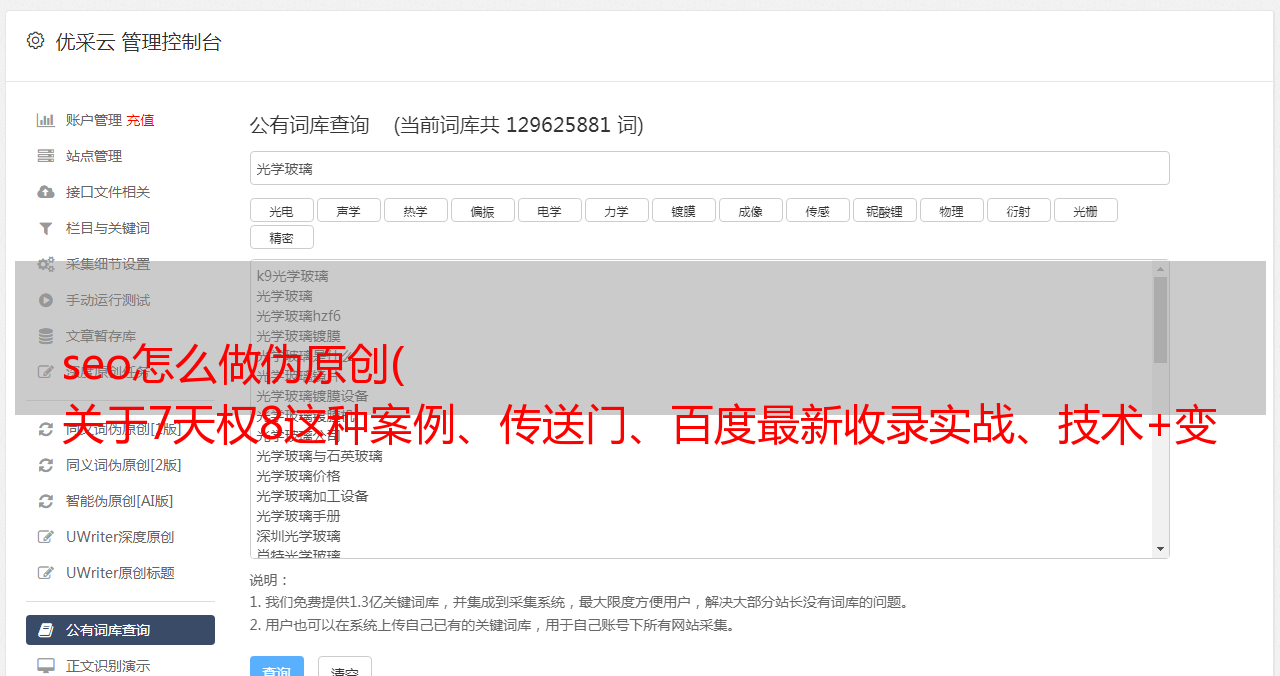The width and height of the screenshot is (1280, 676).
Task: Select 光学玻璃手册 in the results list
Action: [x=298, y=516]
